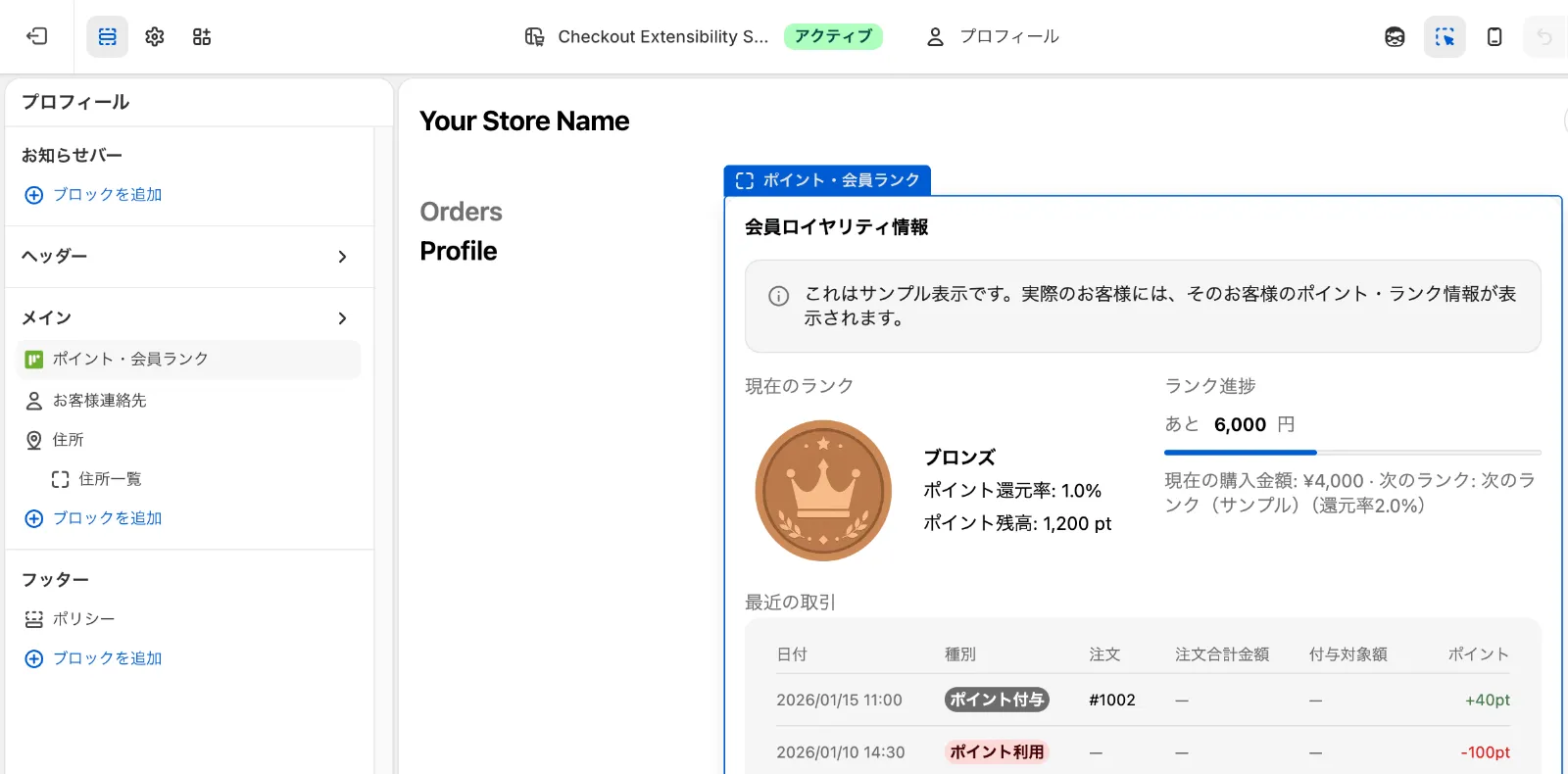Toggle the inspector selection tool
The width and height of the screenshot is (1568, 774).
1445,36
